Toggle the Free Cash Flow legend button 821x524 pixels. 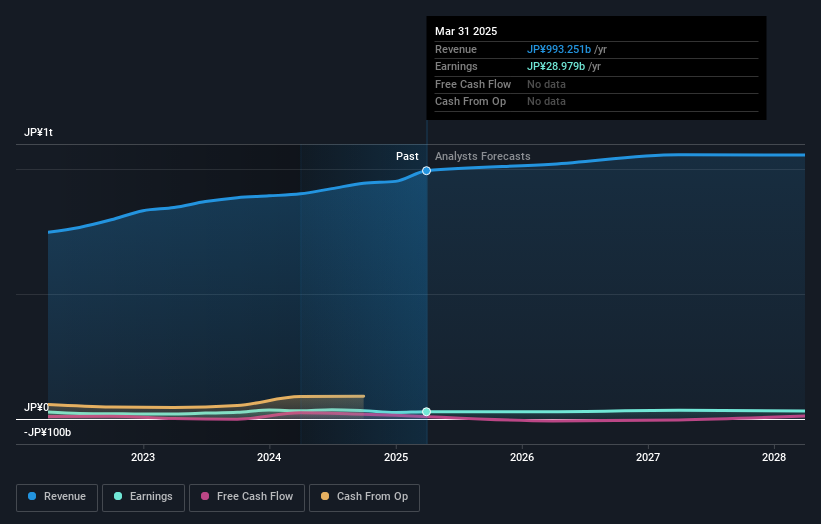(247, 497)
